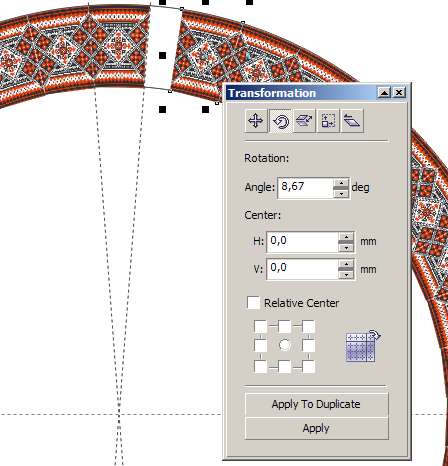Select the Rotate transformation icon
The height and width of the screenshot is (466, 448).
[280, 121]
